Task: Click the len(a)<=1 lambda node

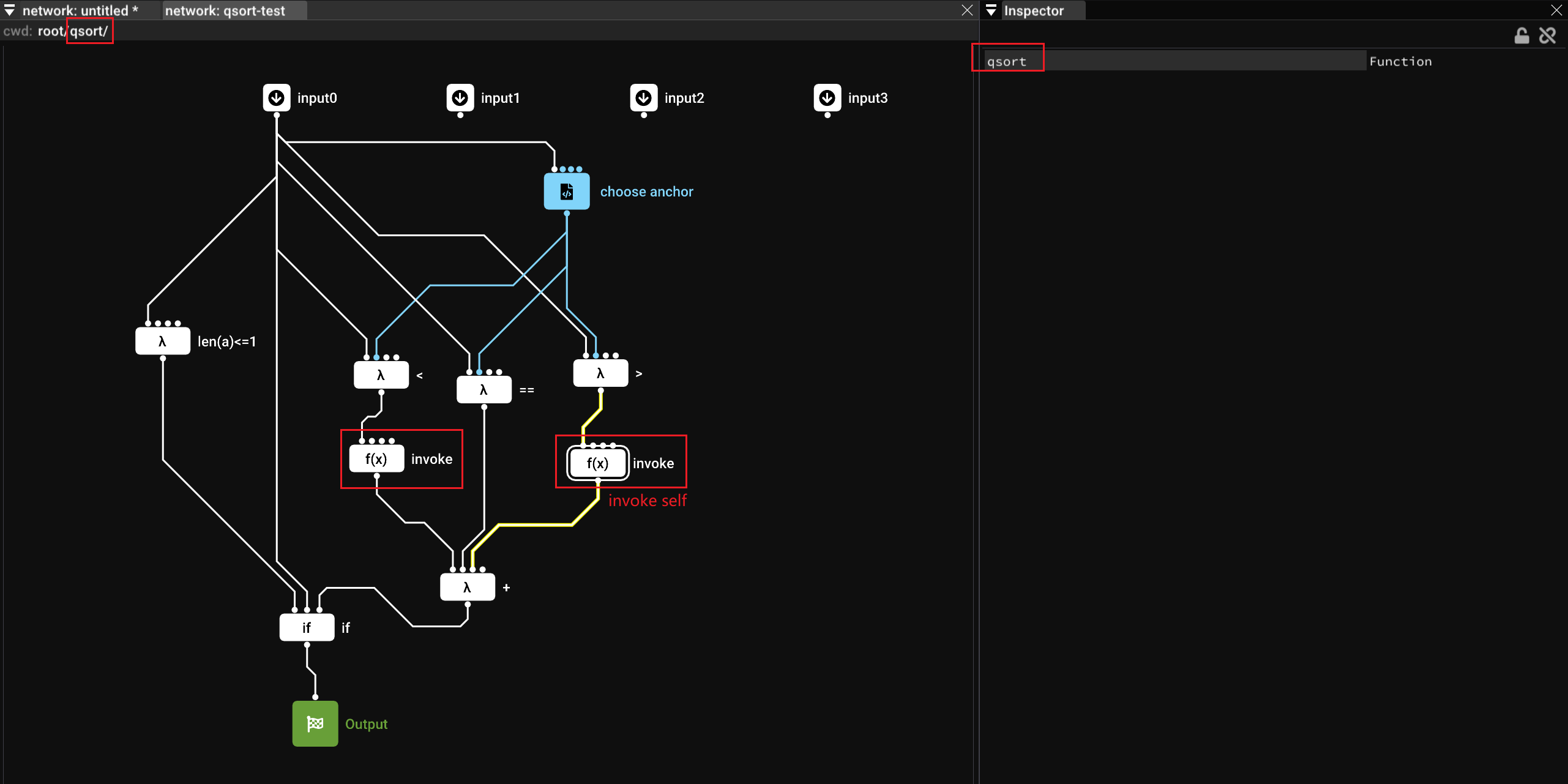Action: coord(163,342)
